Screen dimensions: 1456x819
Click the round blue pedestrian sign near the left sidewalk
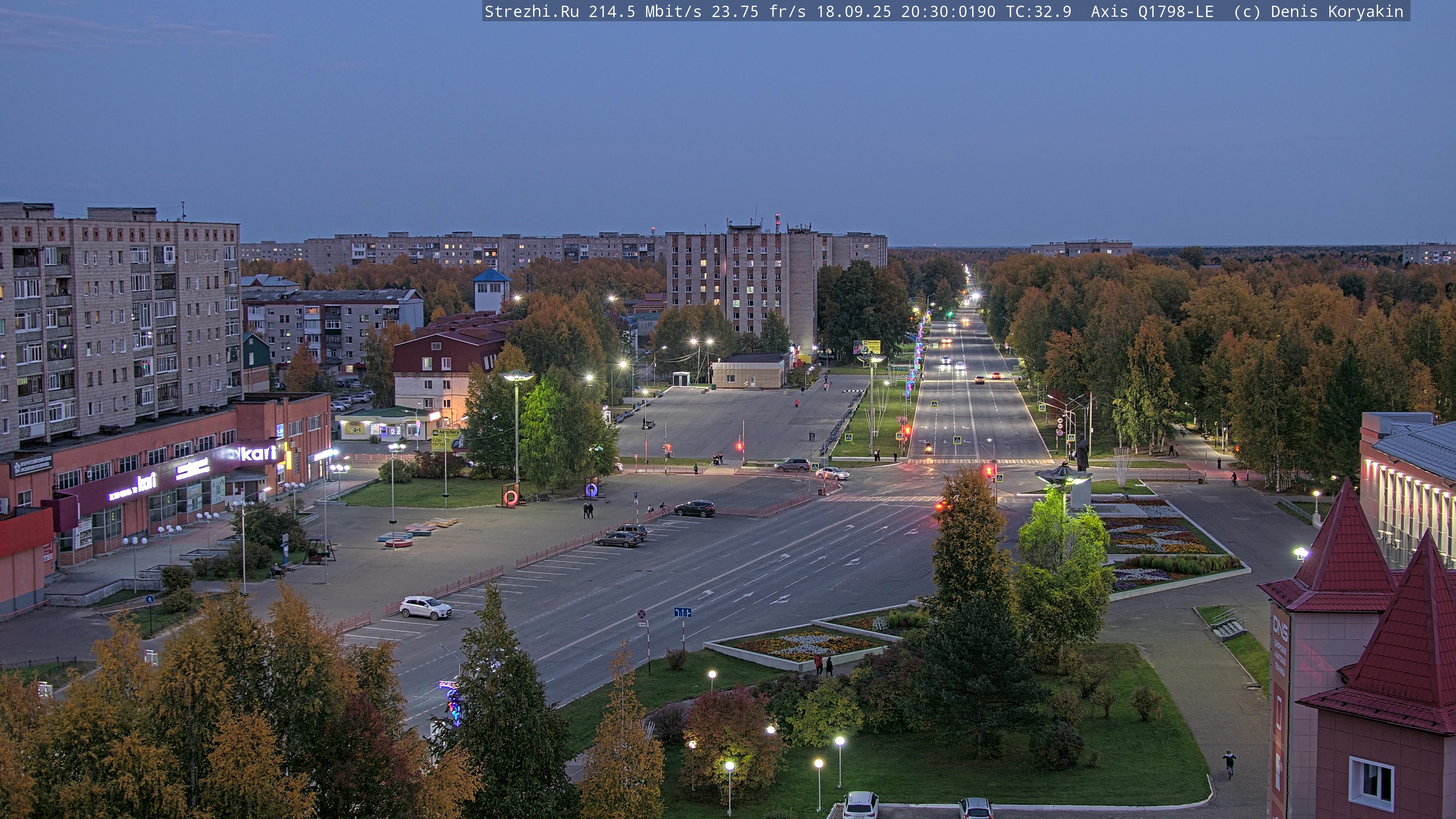[x=150, y=599]
